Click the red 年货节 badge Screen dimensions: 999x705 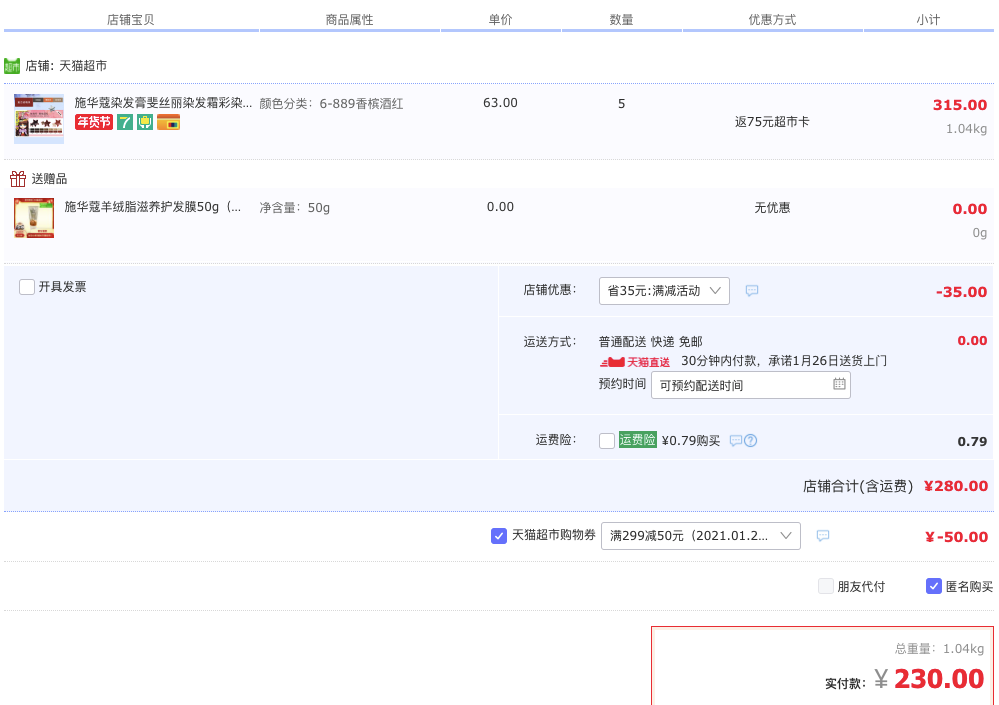94,122
